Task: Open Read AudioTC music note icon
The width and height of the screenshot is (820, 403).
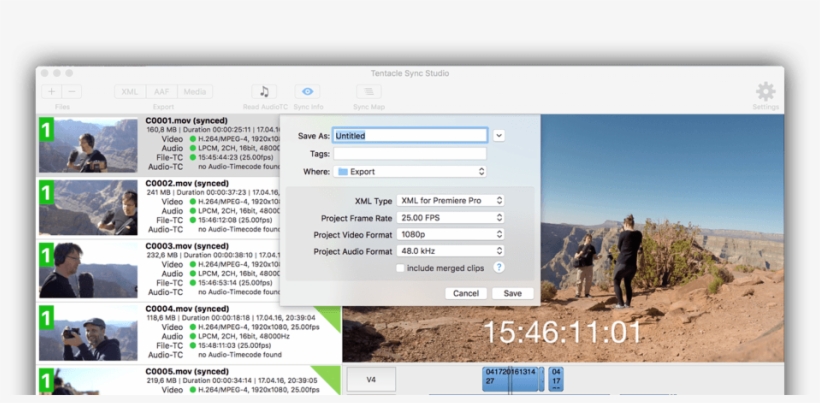Action: (264, 91)
